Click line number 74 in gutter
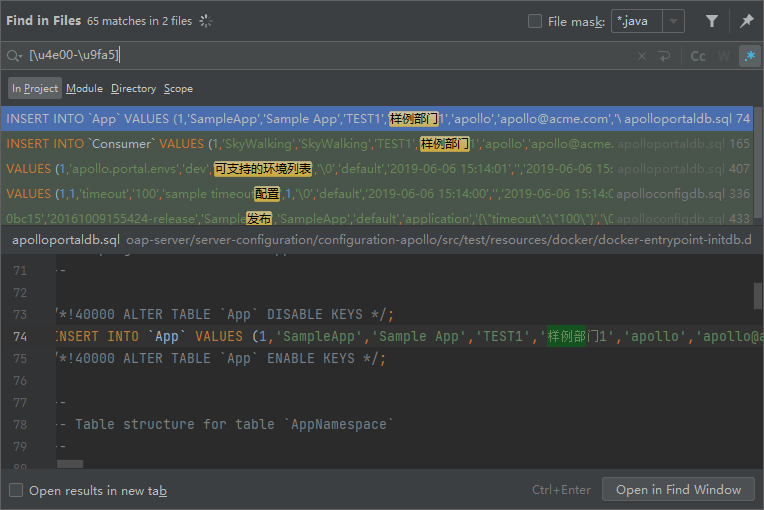This screenshot has width=764, height=510. click(x=20, y=336)
